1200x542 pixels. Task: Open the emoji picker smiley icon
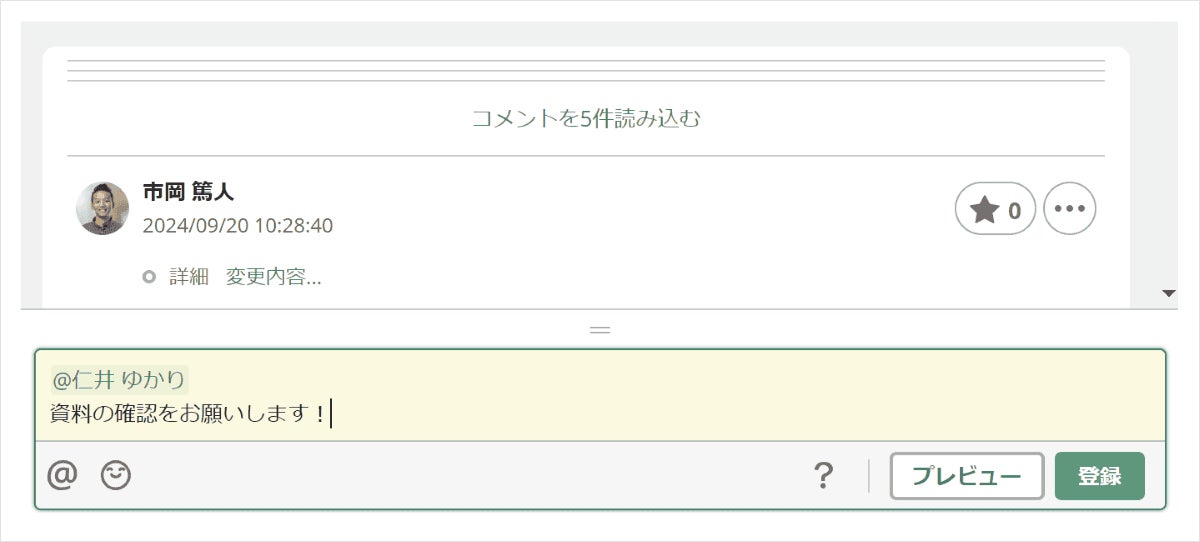pos(116,476)
